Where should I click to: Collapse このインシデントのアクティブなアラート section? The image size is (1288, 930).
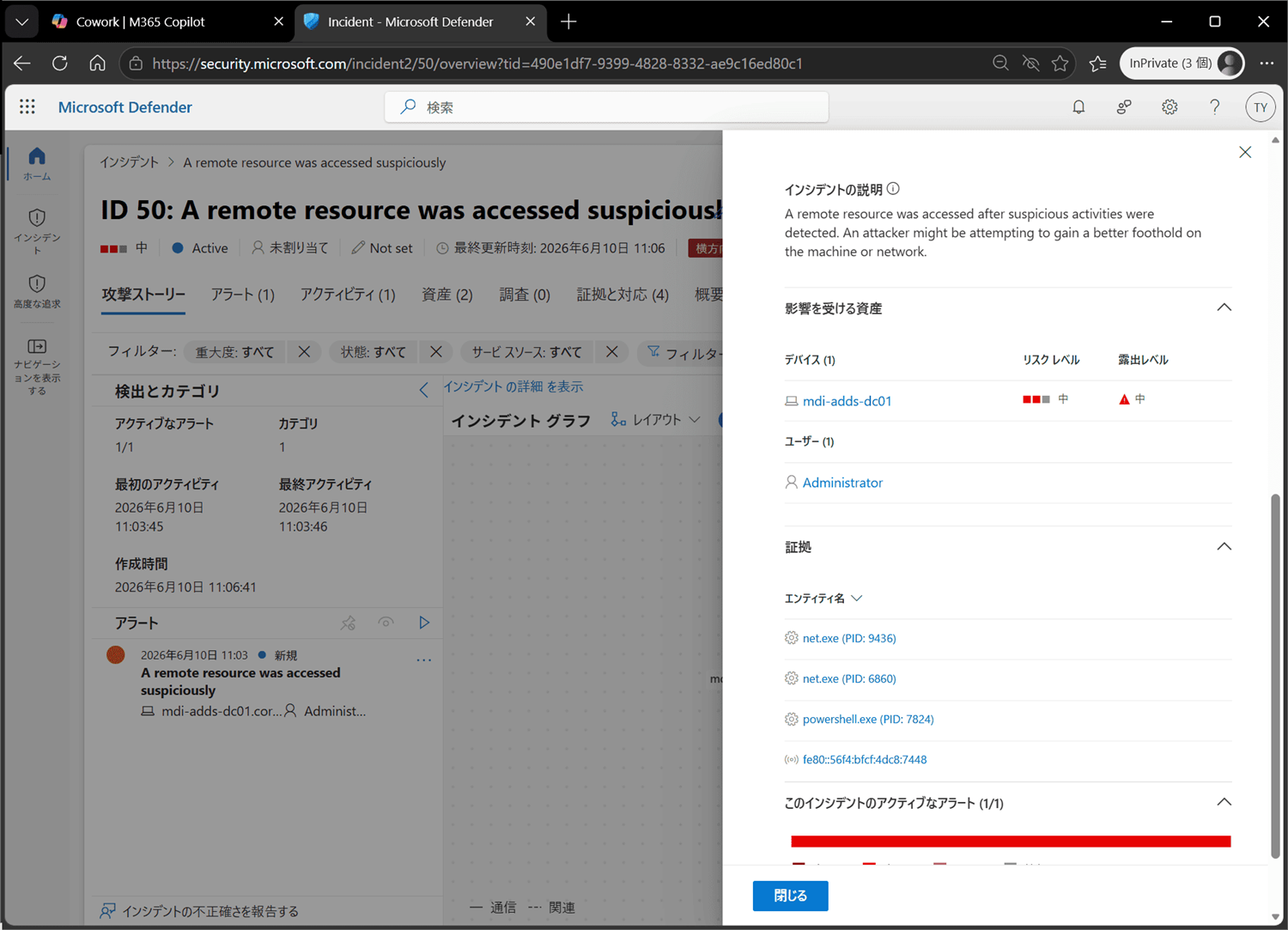click(x=1224, y=802)
